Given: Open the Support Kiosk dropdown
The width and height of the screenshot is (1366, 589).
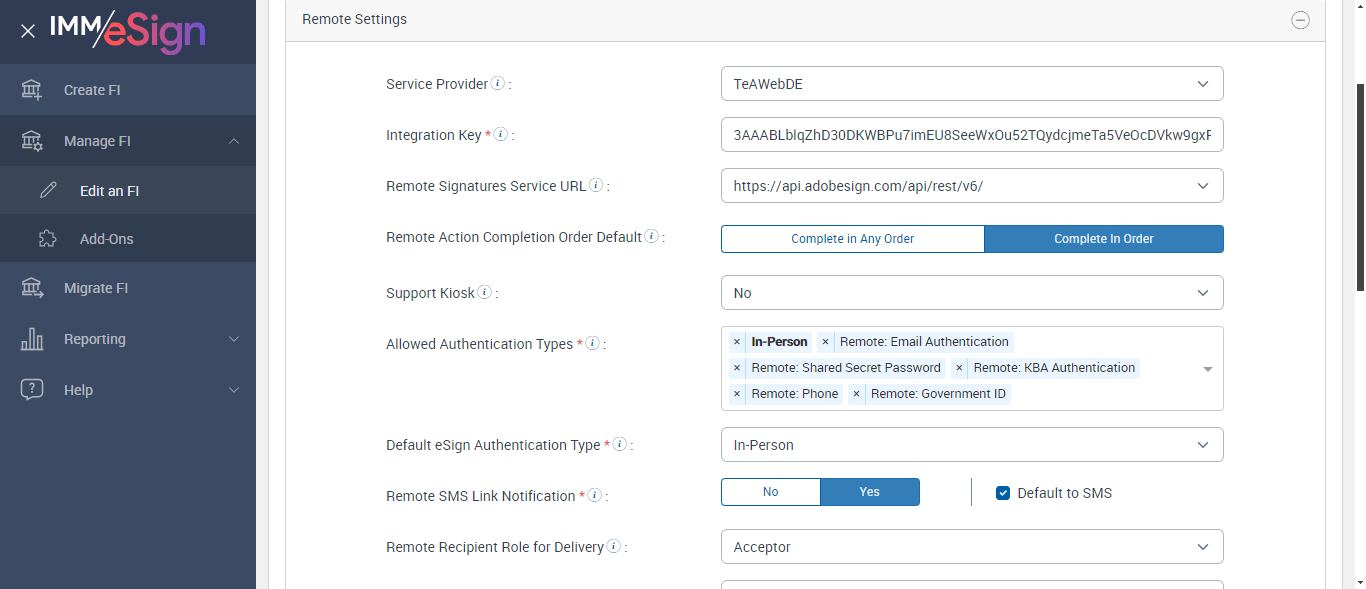Looking at the screenshot, I should click(x=971, y=293).
